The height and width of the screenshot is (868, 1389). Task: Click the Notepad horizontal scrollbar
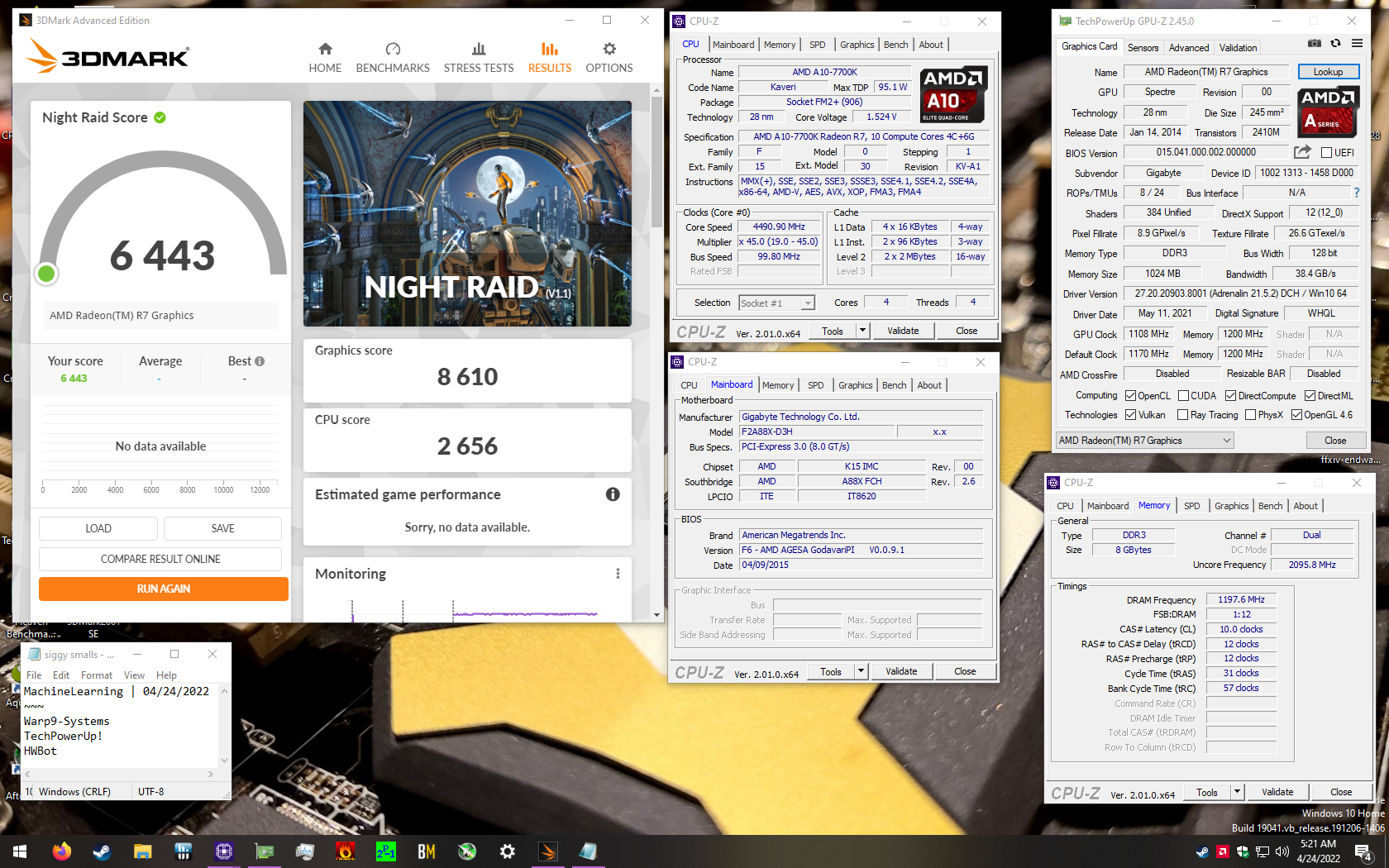pos(118,775)
